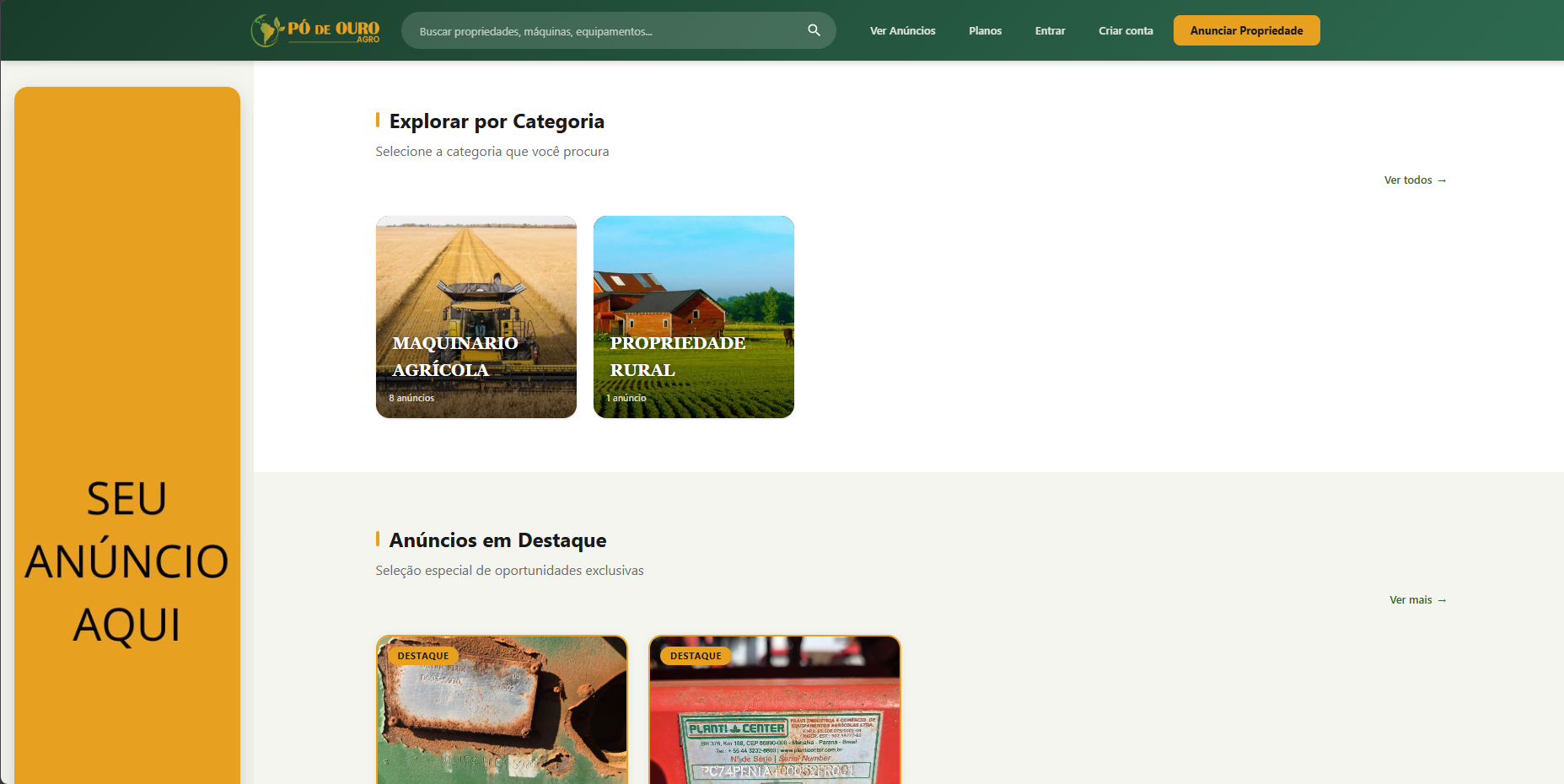Open the Planos menu item
The height and width of the screenshot is (784, 1564).
point(985,30)
